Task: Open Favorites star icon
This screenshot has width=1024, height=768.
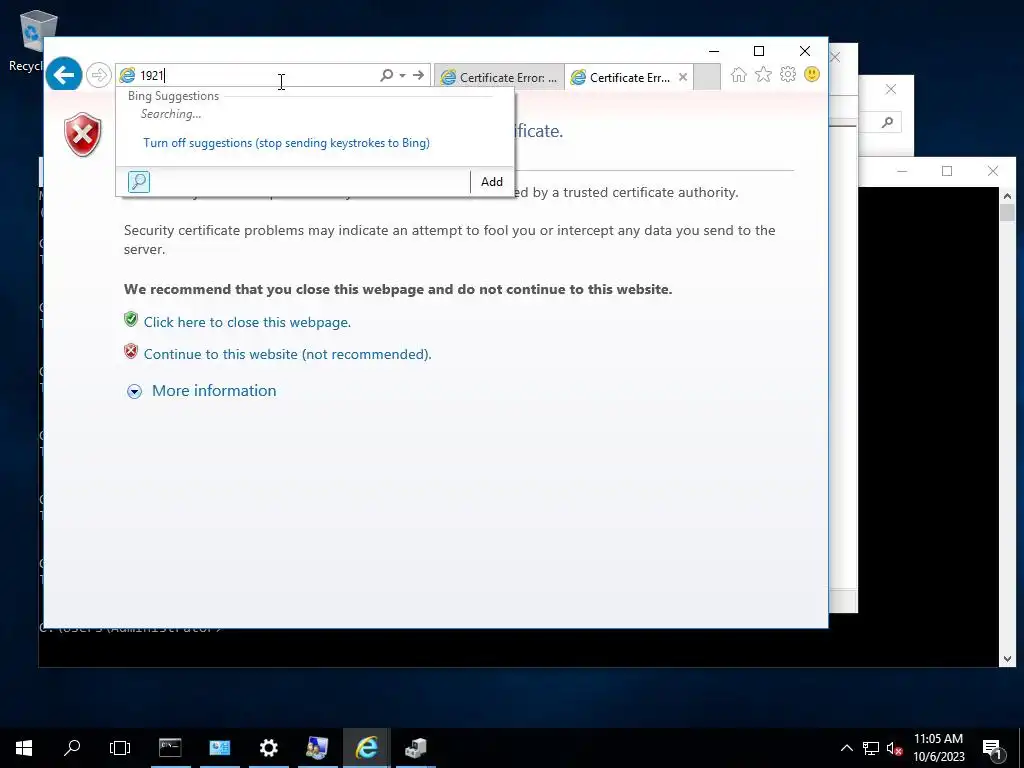Action: (763, 74)
